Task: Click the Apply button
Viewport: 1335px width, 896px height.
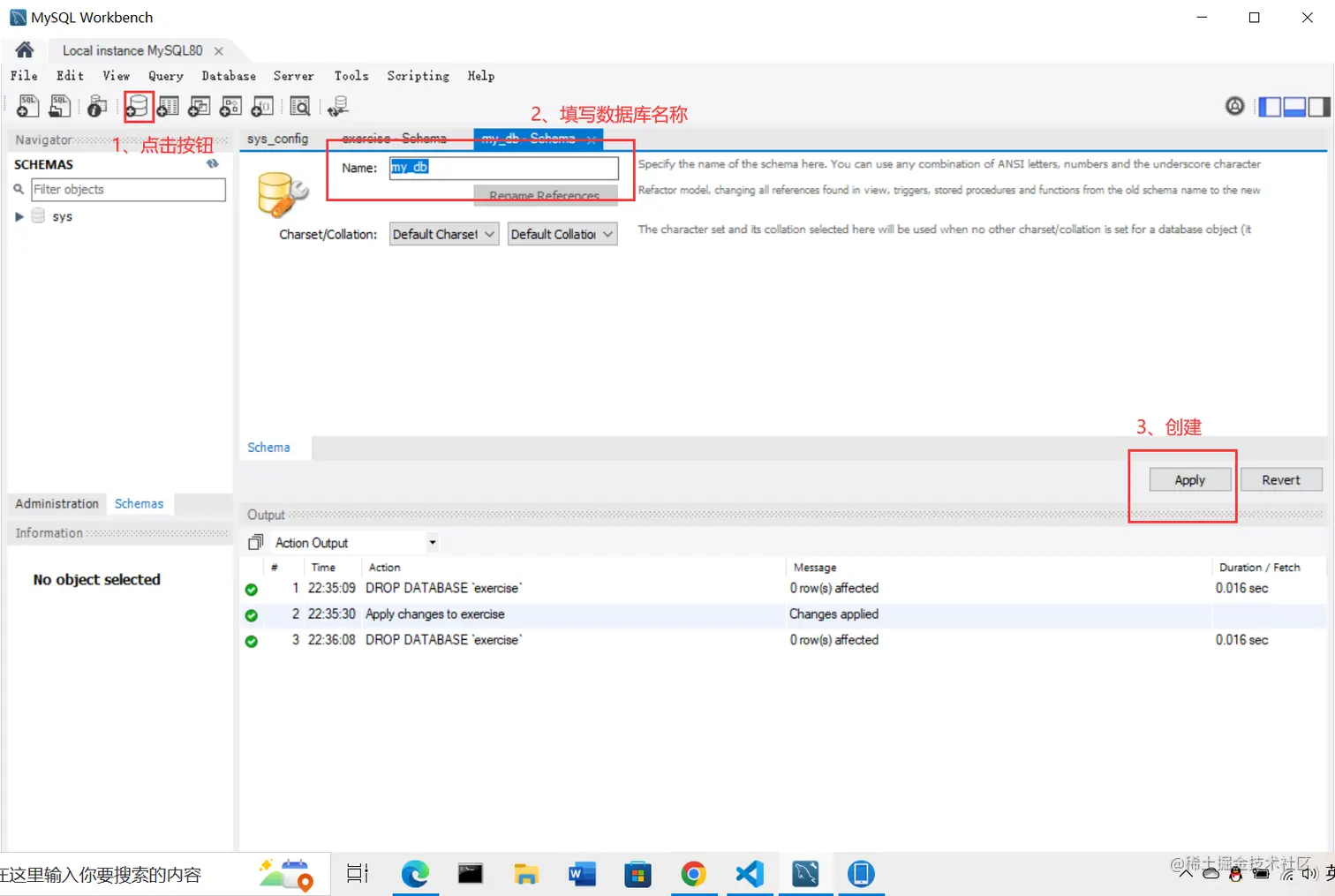Action: (1189, 479)
